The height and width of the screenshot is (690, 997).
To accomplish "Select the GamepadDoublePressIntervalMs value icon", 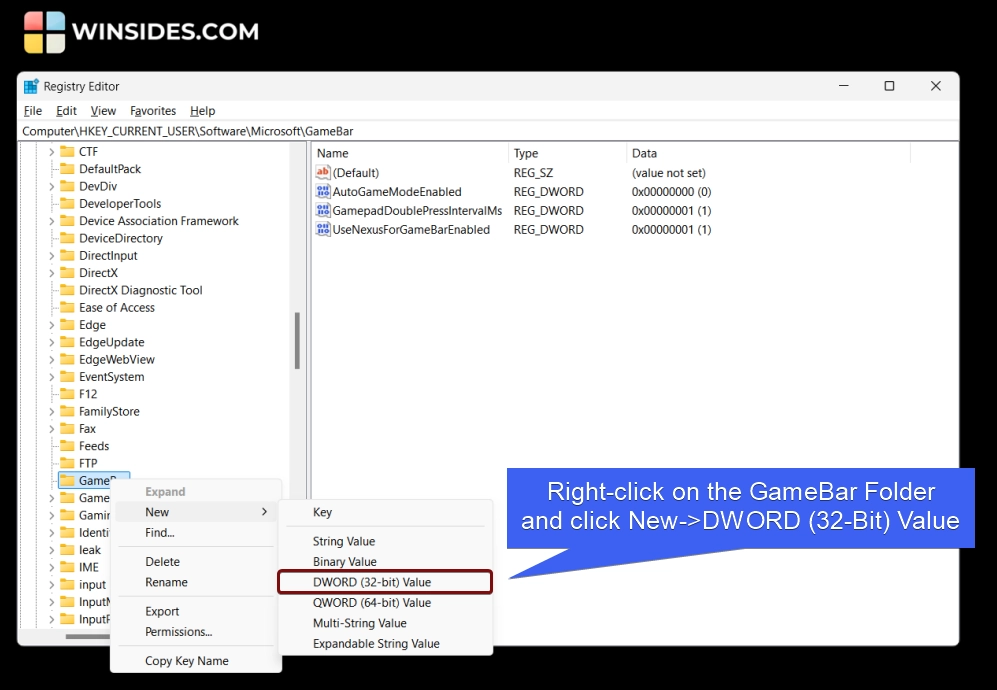I will (323, 210).
